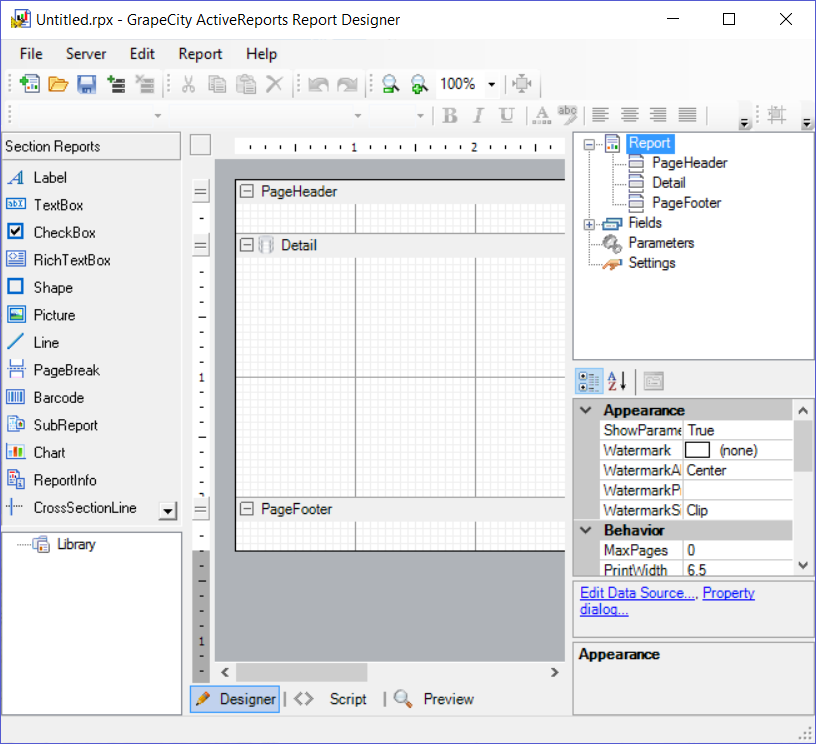Click the Section Reports toolbox header
Image resolution: width=816 pixels, height=744 pixels.
(x=92, y=146)
